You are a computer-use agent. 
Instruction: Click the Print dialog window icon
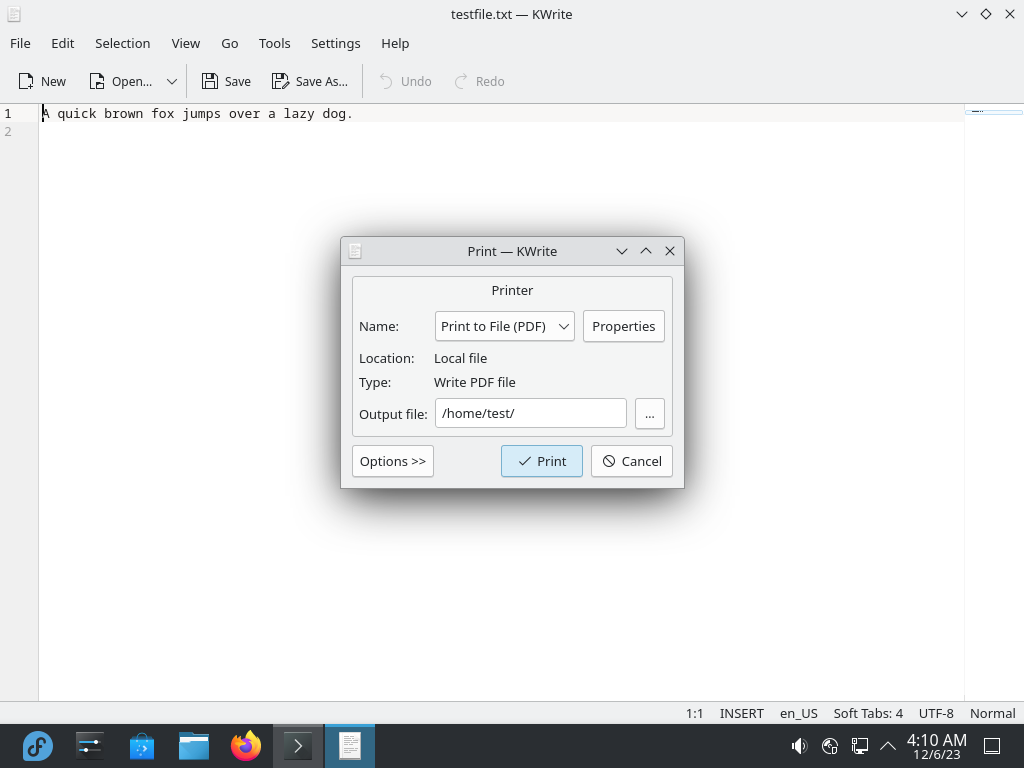click(355, 251)
